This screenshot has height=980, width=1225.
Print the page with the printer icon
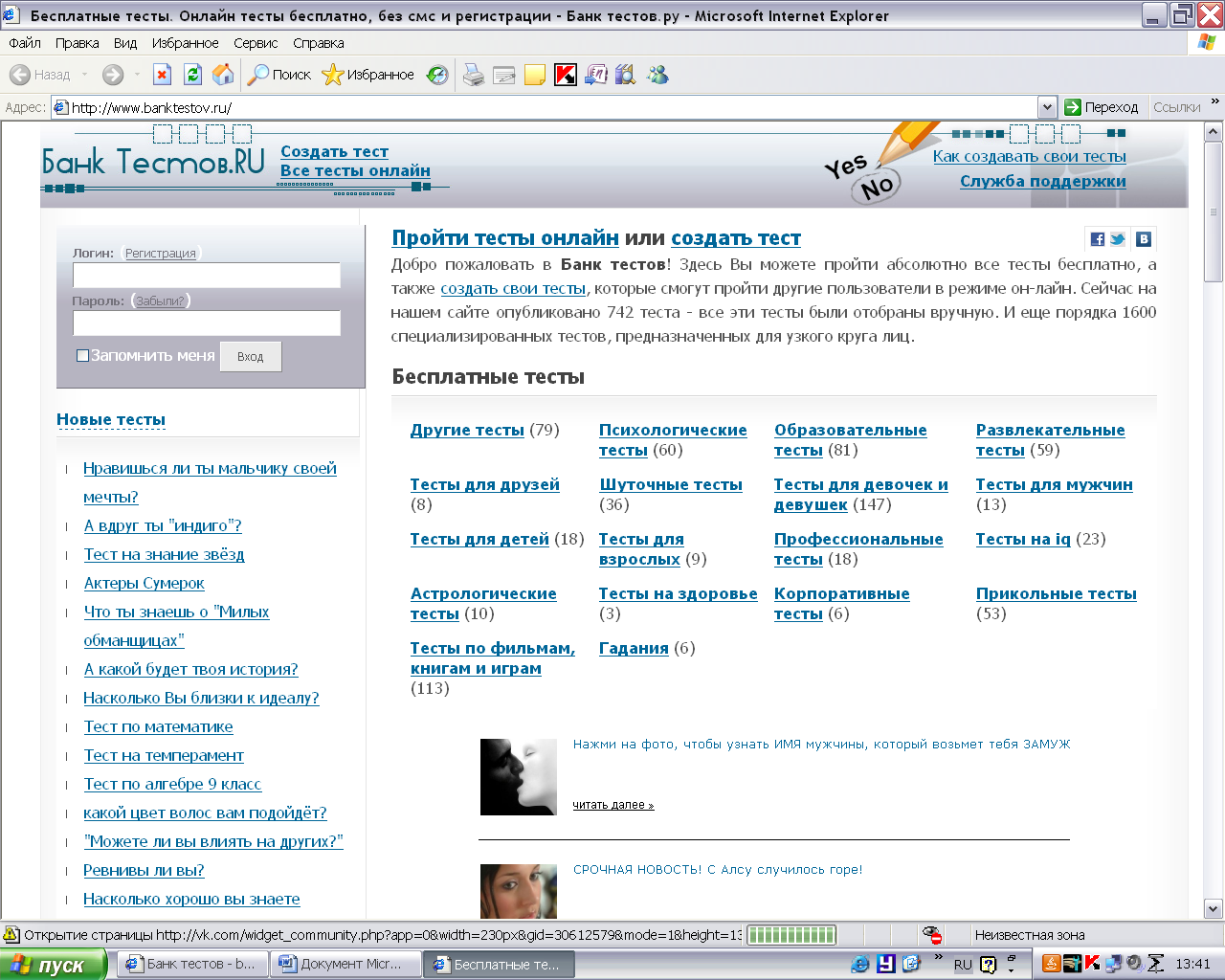coord(474,75)
